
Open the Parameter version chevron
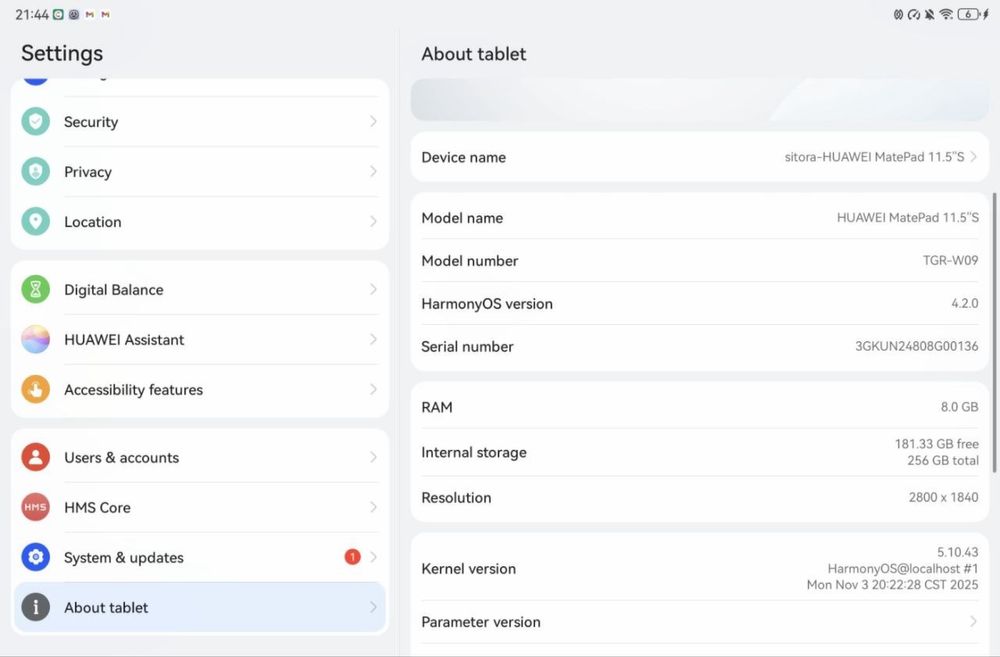pyautogui.click(x=974, y=622)
